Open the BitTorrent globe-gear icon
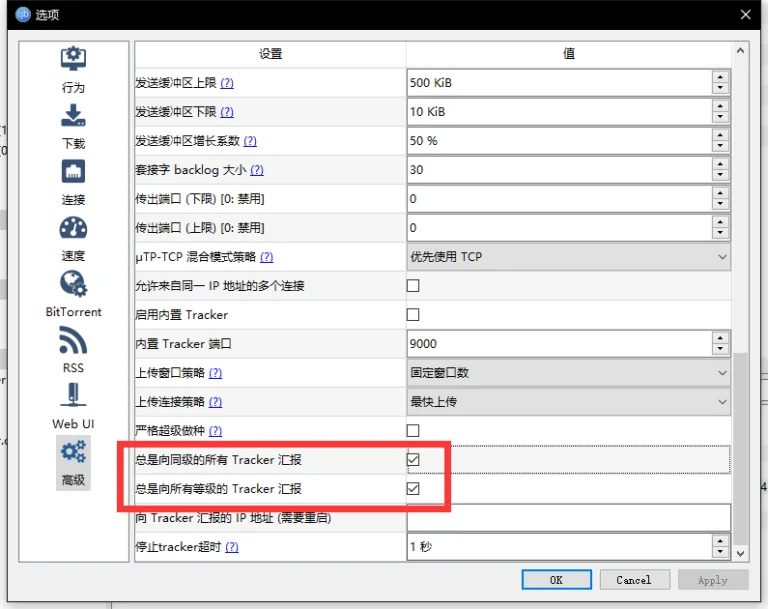This screenshot has width=768, height=609. [x=73, y=284]
